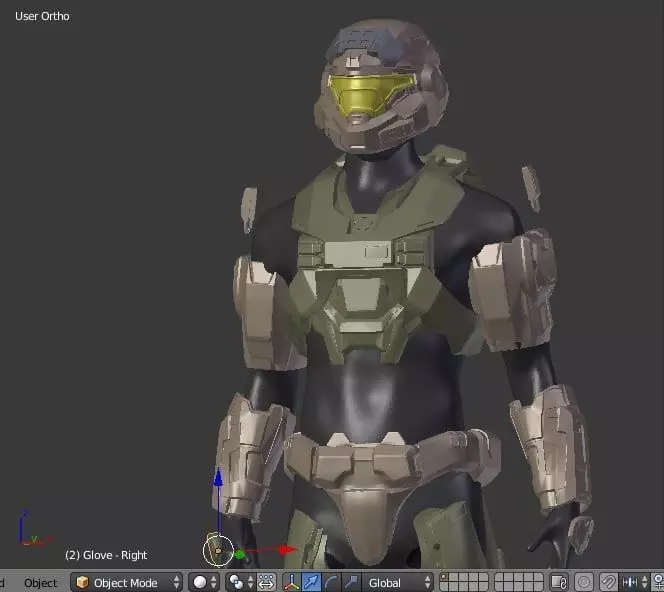The height and width of the screenshot is (592, 664).
Task: Select the rotate manipulator arc icon
Action: click(331, 583)
